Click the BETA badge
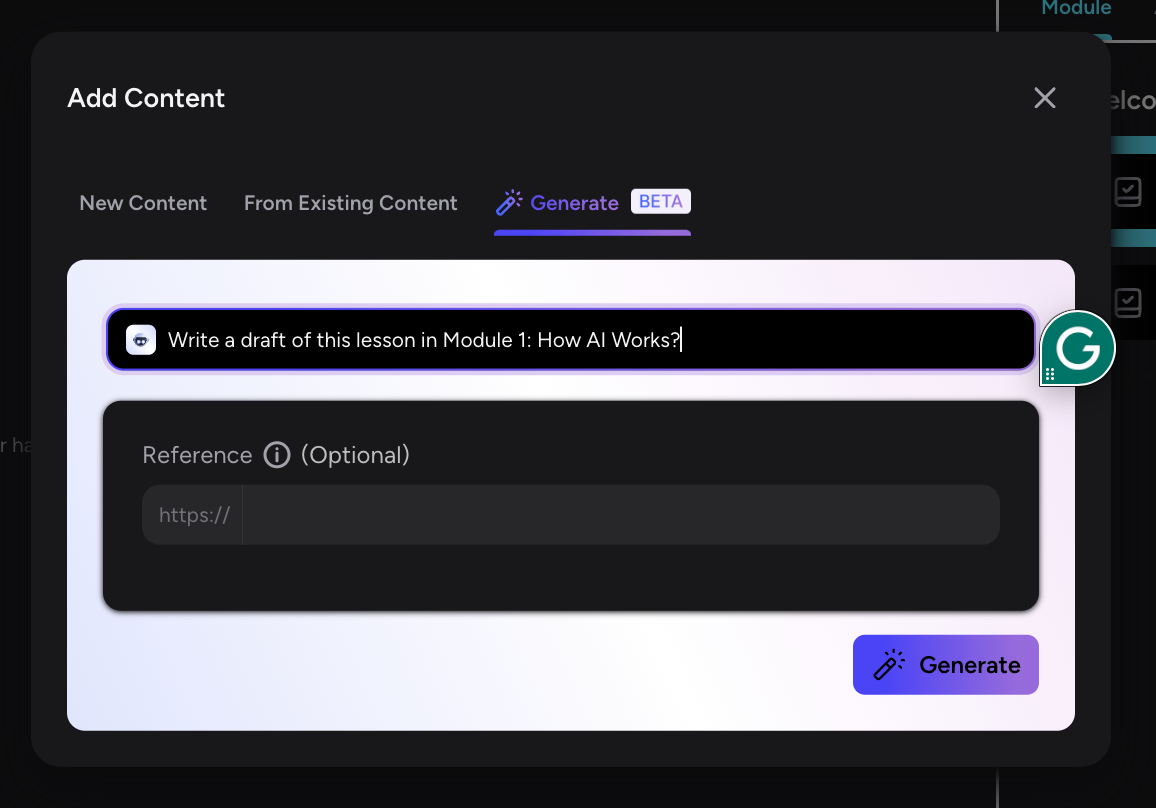Screen dimensions: 1156x808 tap(660, 202)
